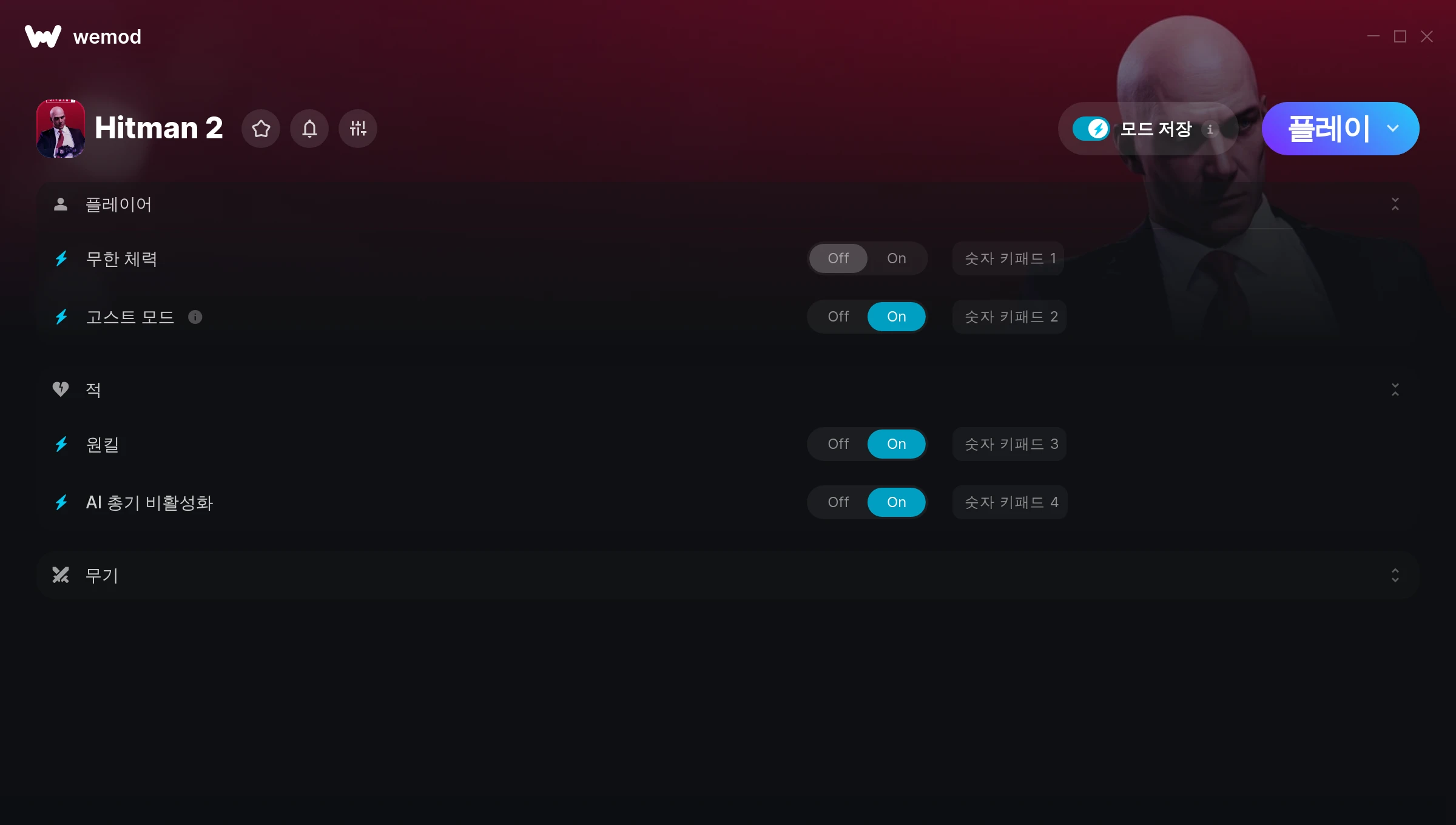Screen dimensions: 1456x825
Task: Open the sliders settings icon next to bell
Action: (x=358, y=129)
